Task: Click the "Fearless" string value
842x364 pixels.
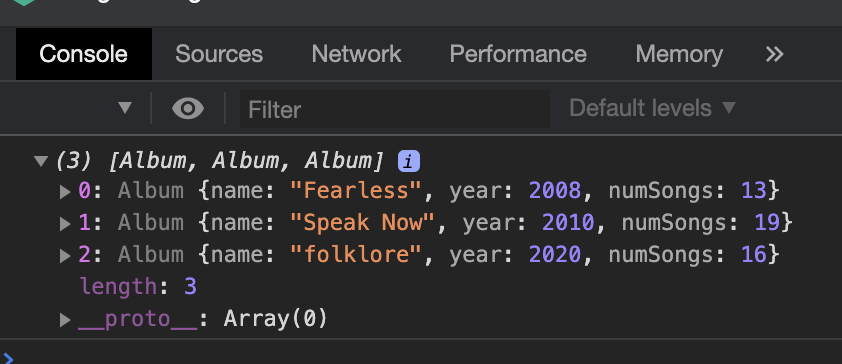Action: [357, 191]
